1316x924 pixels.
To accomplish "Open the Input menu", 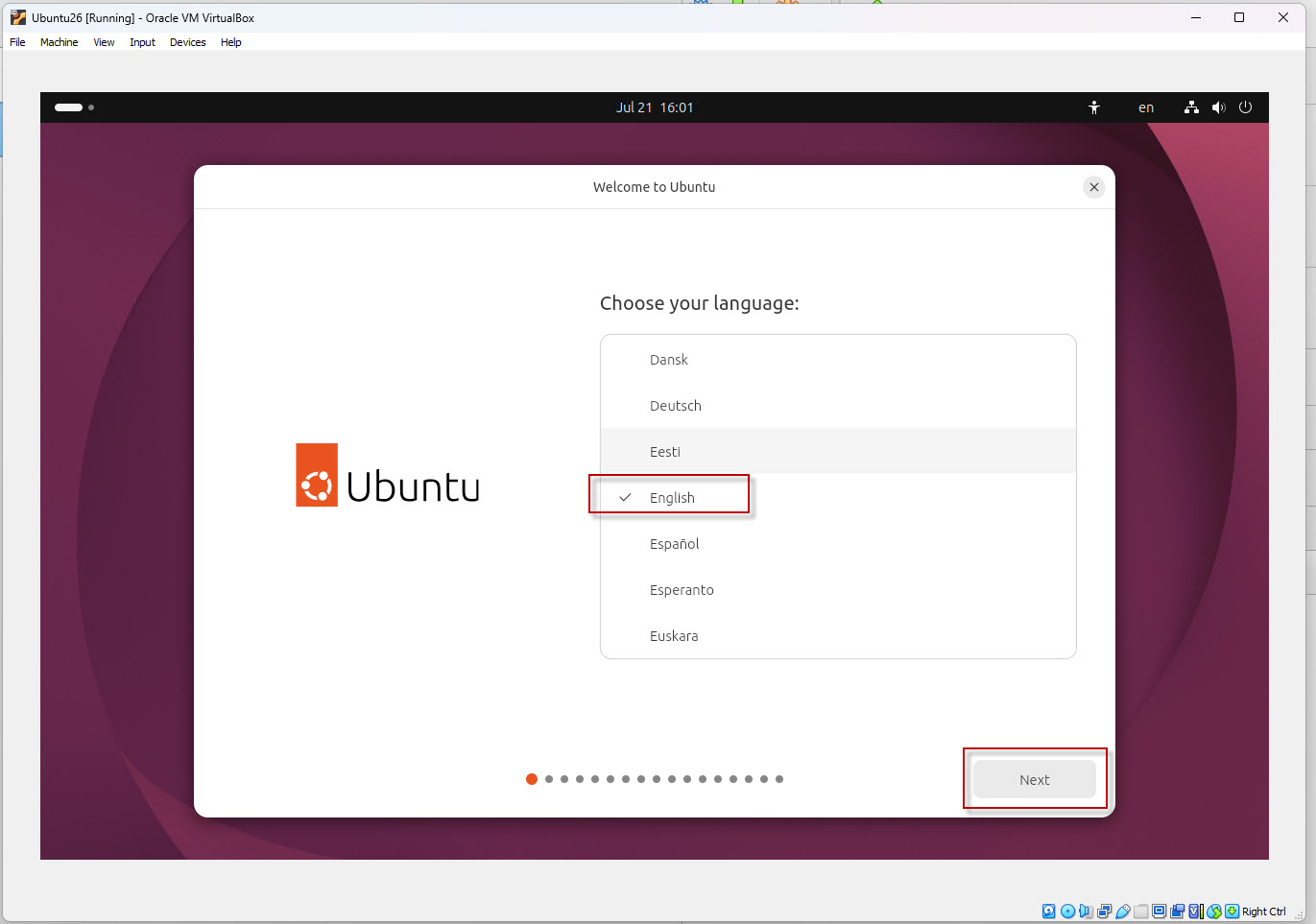I will point(142,42).
